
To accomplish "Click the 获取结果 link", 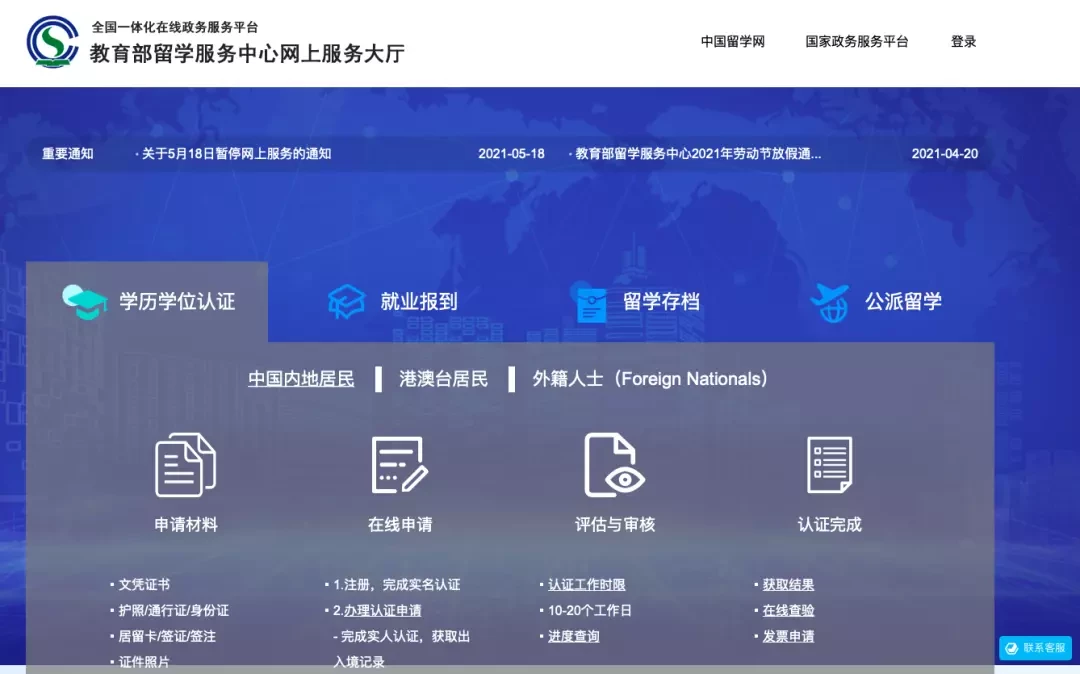I will [x=788, y=585].
